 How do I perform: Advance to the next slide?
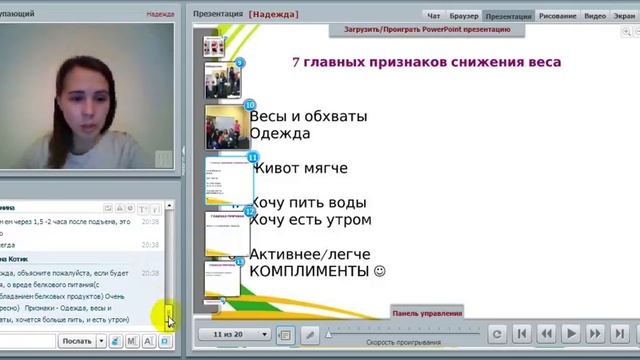[x=596, y=334]
